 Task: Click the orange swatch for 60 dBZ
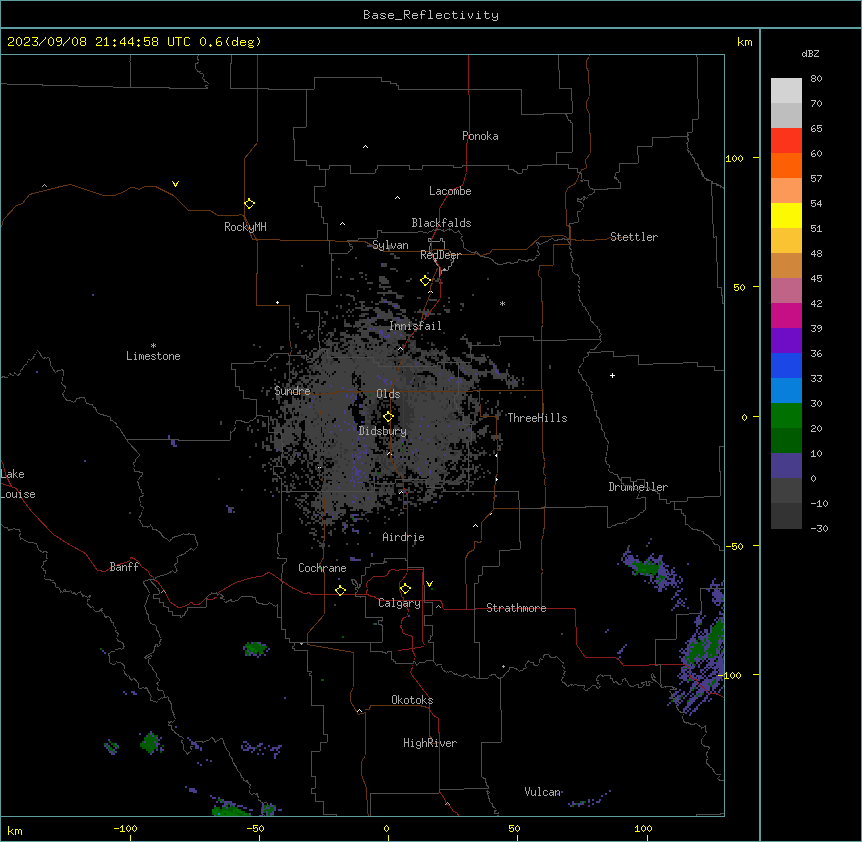click(786, 165)
